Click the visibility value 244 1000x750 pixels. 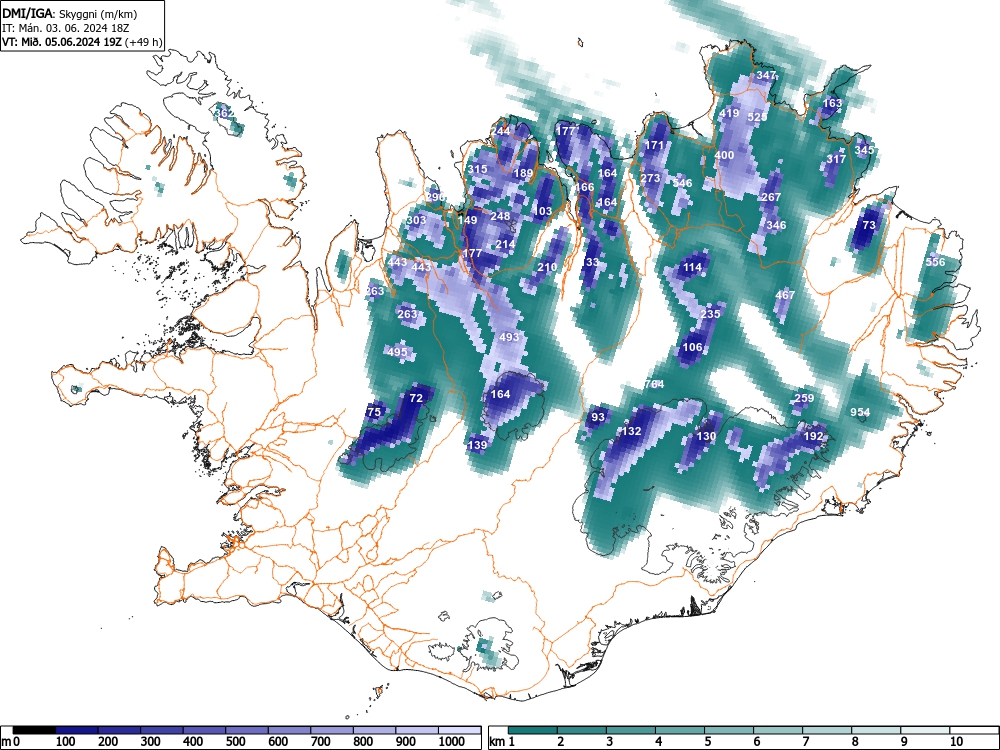[501, 131]
